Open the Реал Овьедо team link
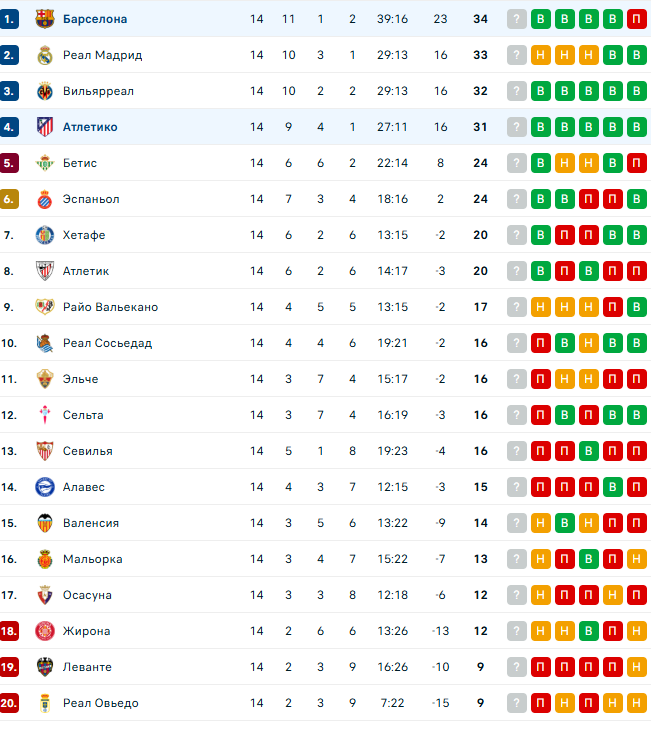The width and height of the screenshot is (651, 729). 100,703
